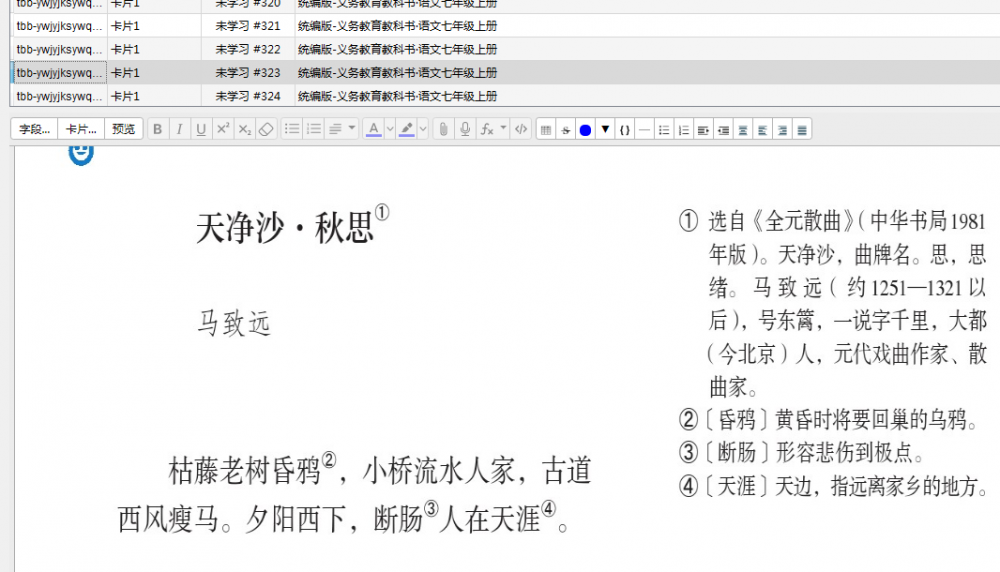Viewport: 1000px width, 572px height.
Task: Toggle underline formatting
Action: click(201, 129)
